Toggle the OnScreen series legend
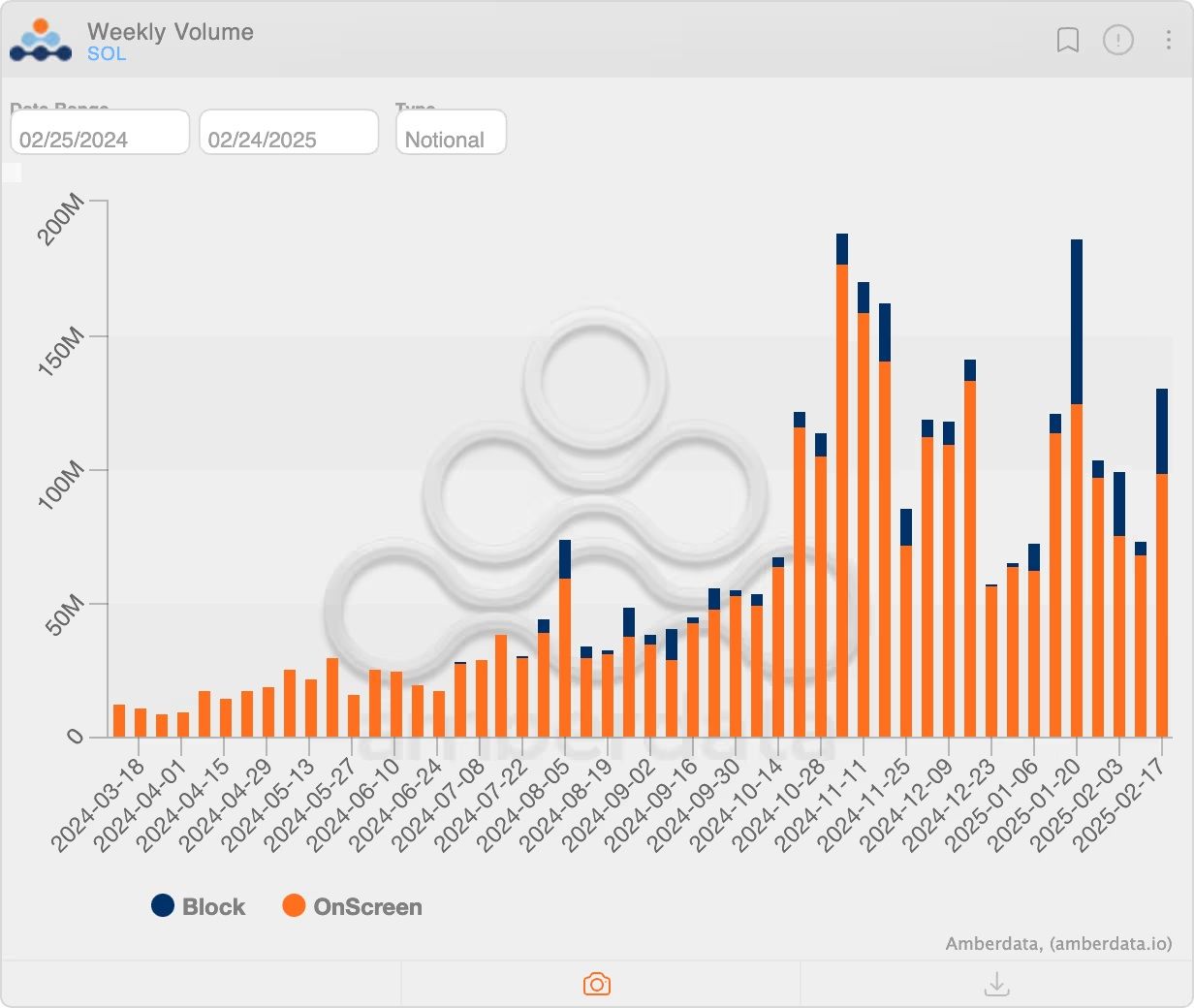This screenshot has height=1008, width=1194. [367, 907]
